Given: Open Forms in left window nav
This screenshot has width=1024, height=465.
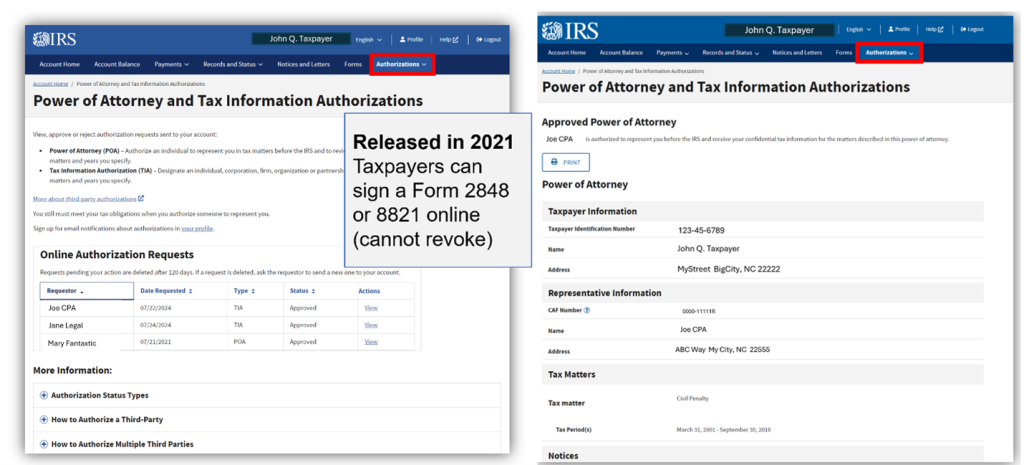Looking at the screenshot, I should coord(353,64).
